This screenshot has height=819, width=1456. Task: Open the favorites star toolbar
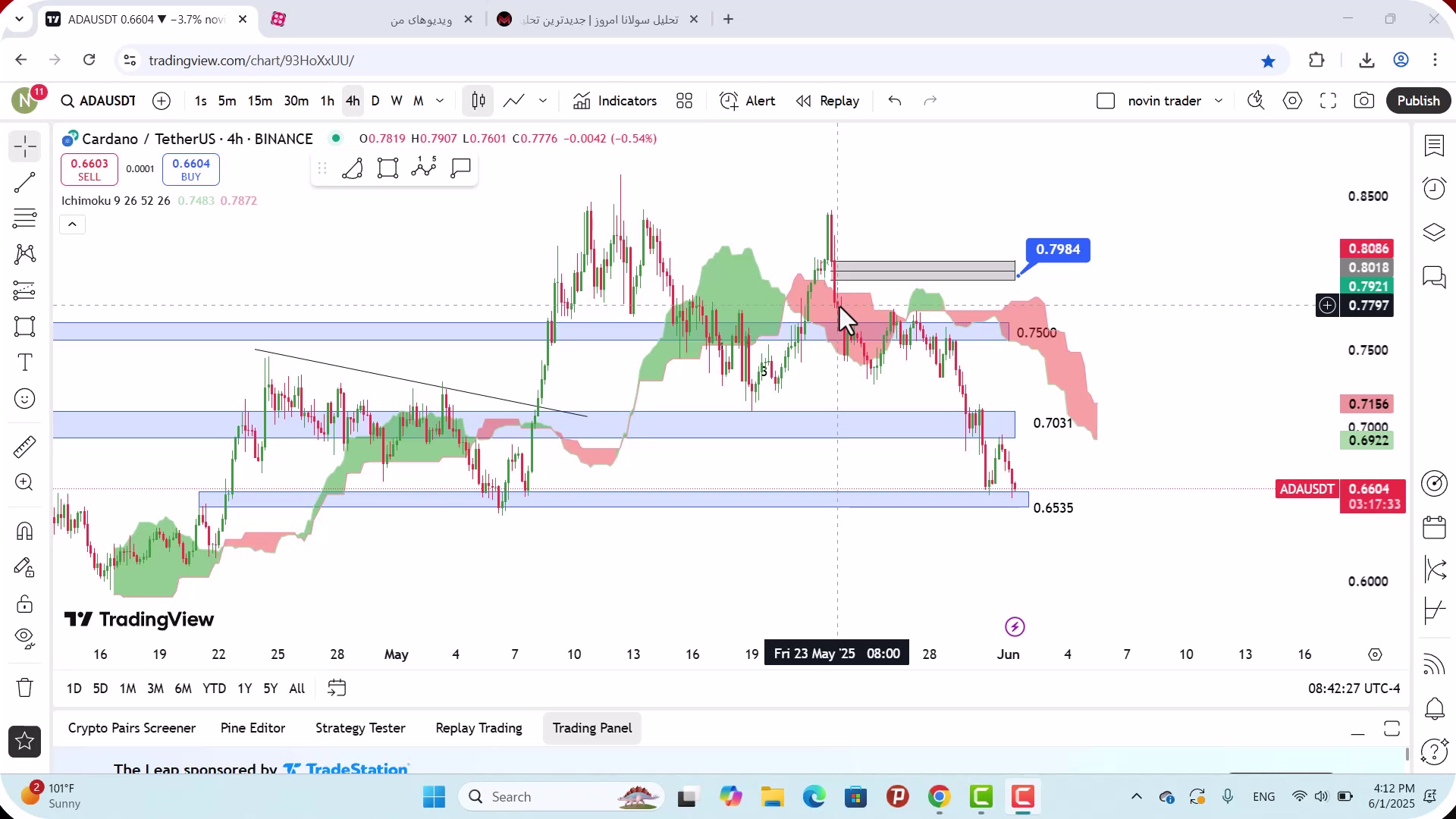24,742
